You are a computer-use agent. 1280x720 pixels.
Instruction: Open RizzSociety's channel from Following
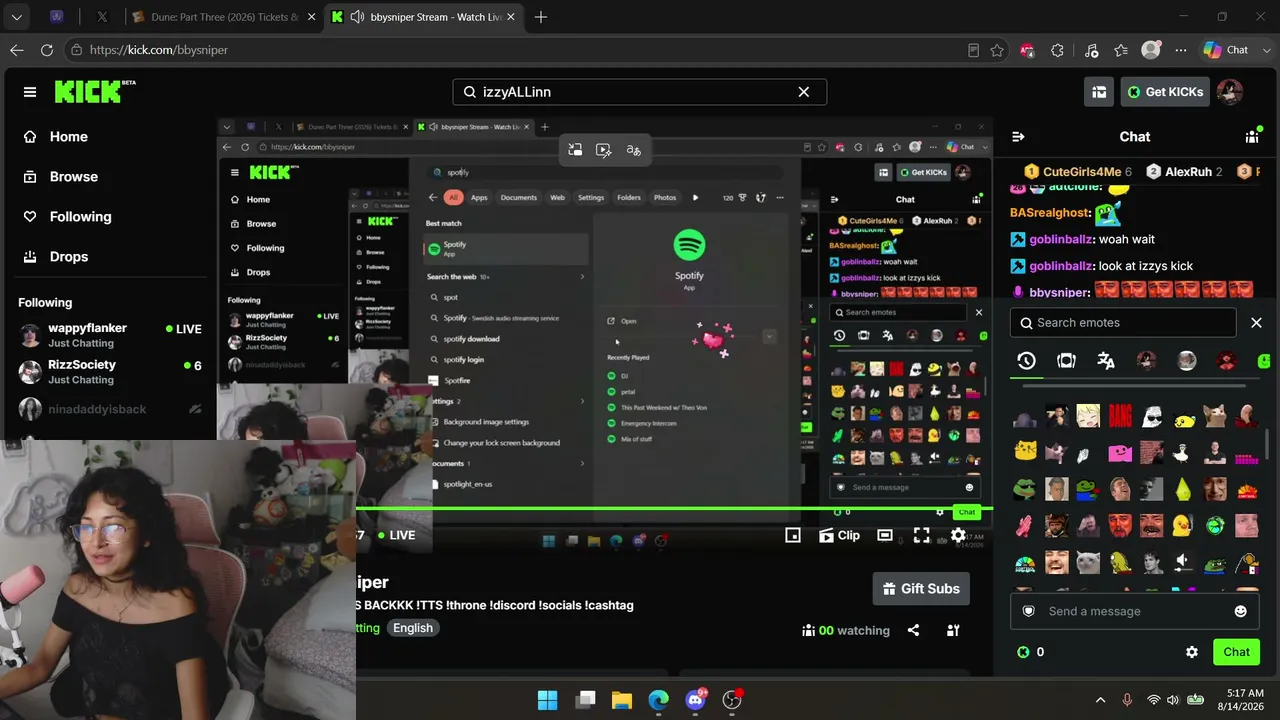tap(110, 371)
